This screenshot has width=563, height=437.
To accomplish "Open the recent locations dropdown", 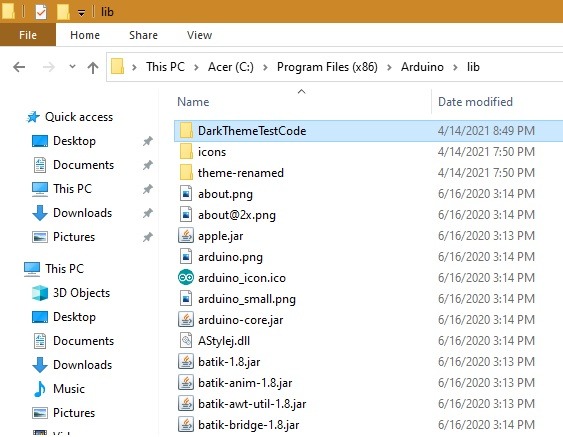I will (x=72, y=66).
